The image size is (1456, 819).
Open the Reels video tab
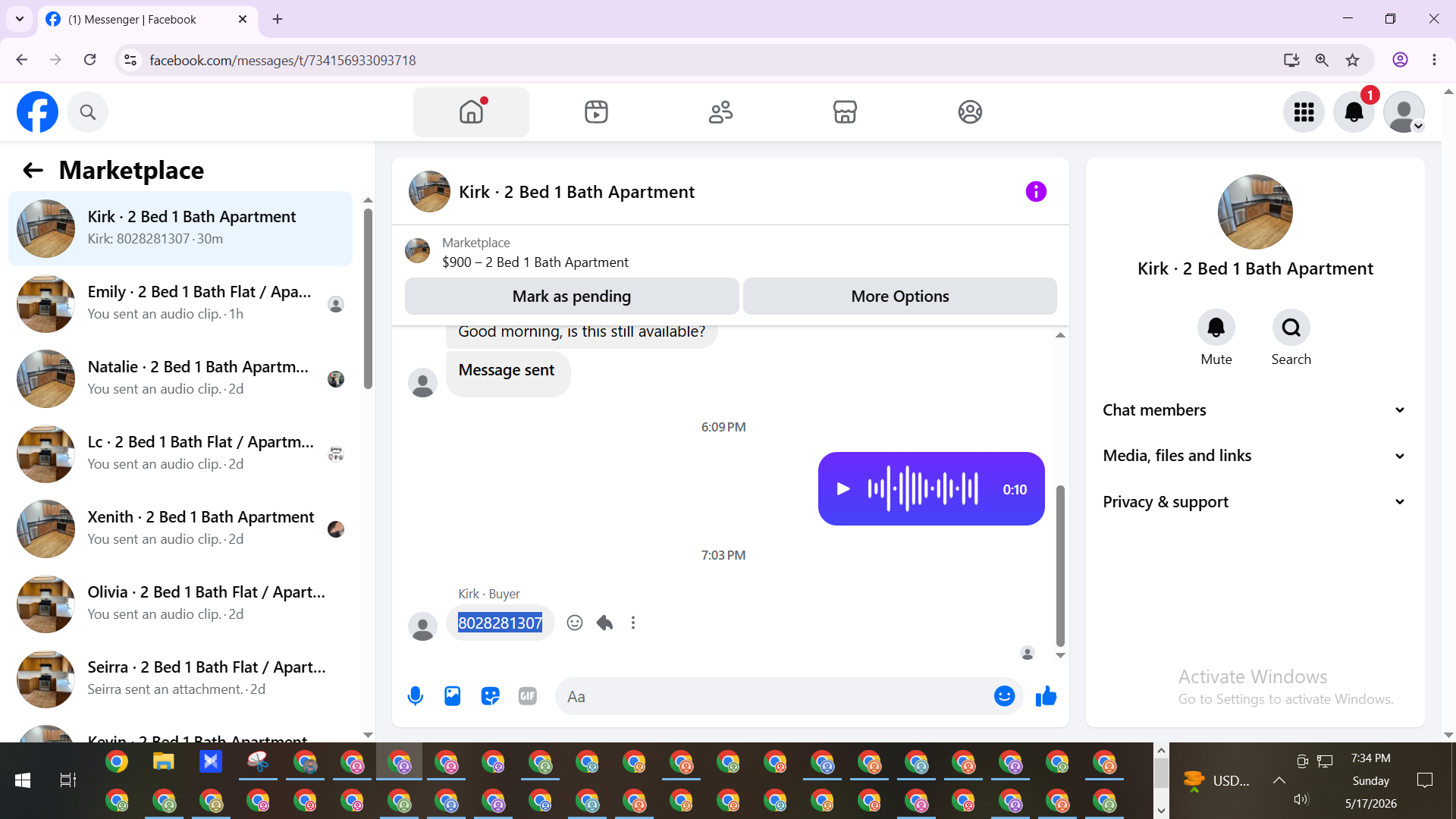pos(596,112)
